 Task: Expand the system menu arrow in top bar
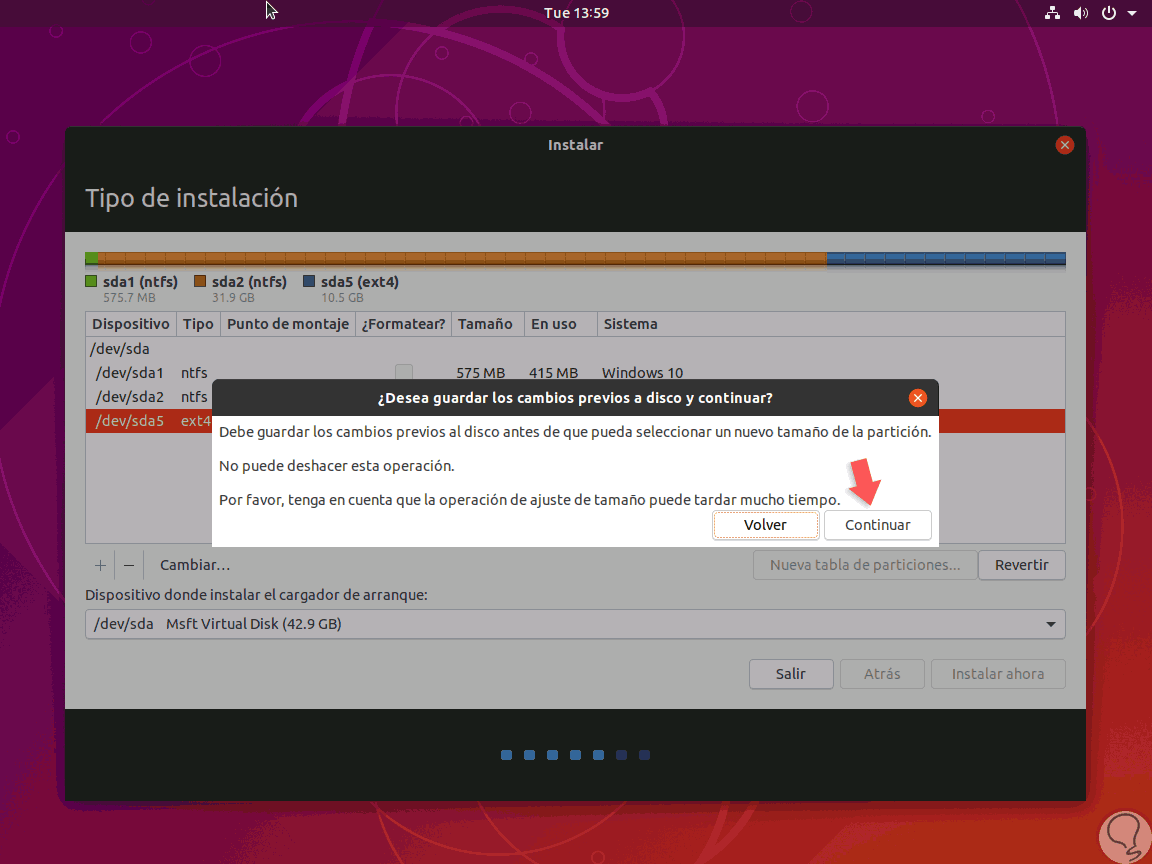pos(1131,13)
